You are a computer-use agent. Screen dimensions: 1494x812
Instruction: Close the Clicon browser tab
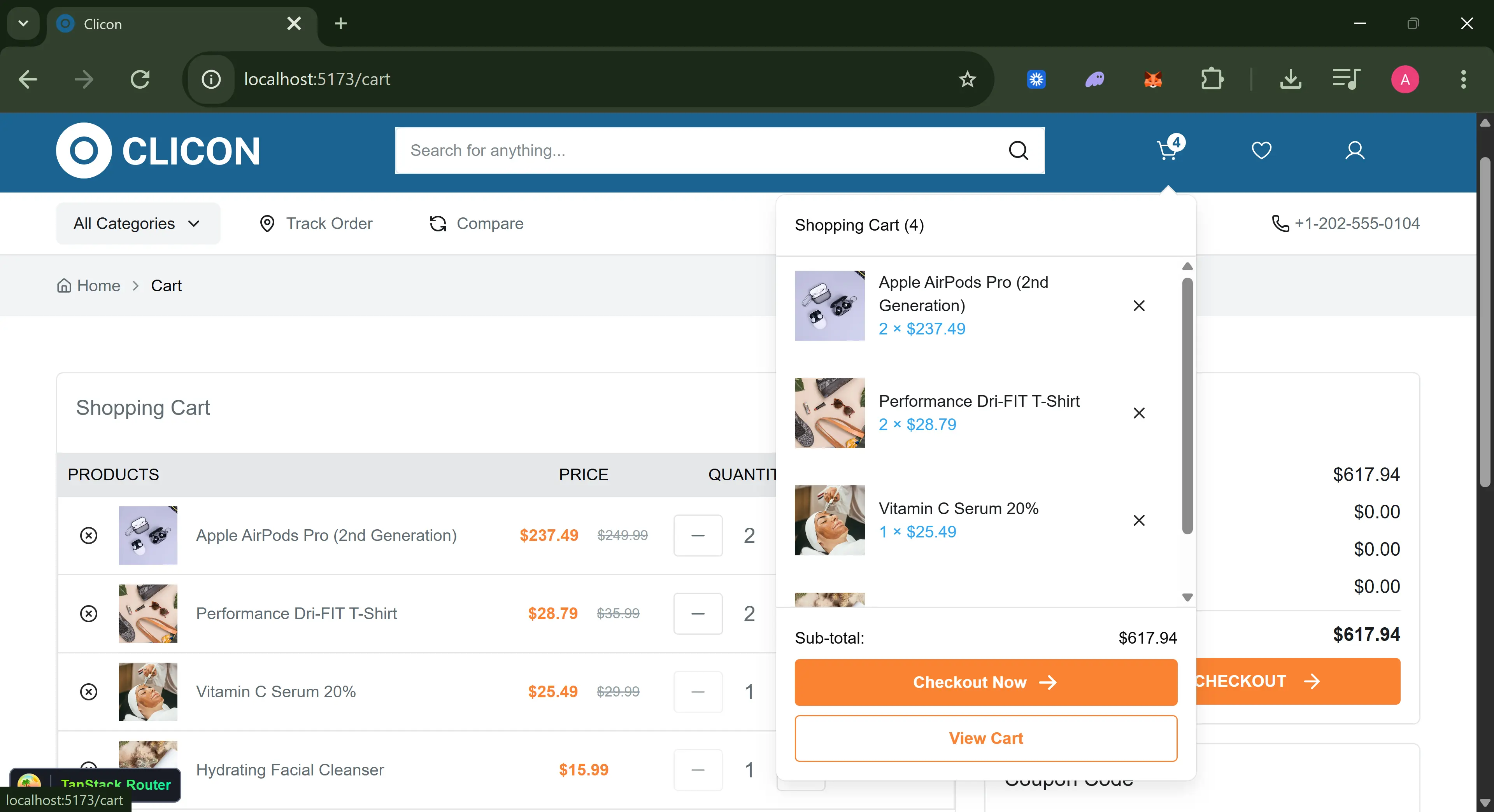pyautogui.click(x=294, y=24)
